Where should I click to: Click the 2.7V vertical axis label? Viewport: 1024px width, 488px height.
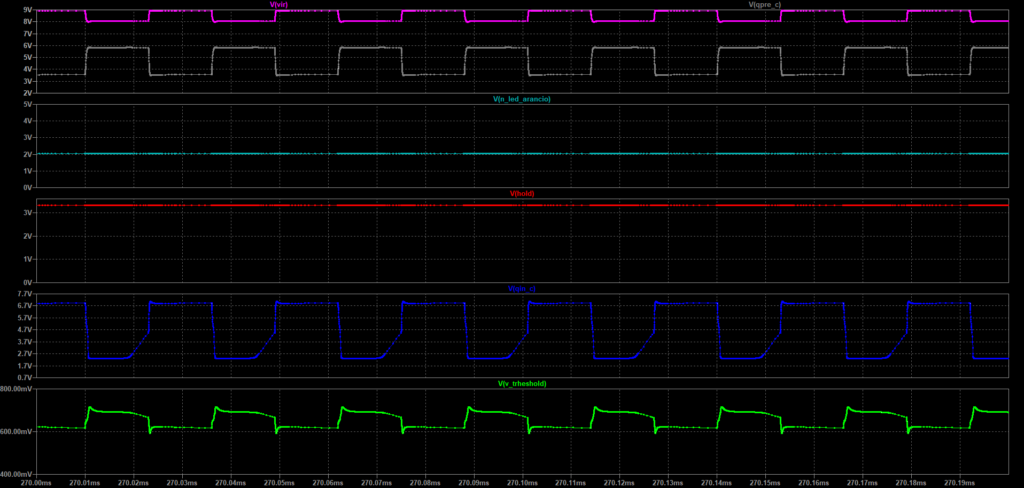(25, 353)
